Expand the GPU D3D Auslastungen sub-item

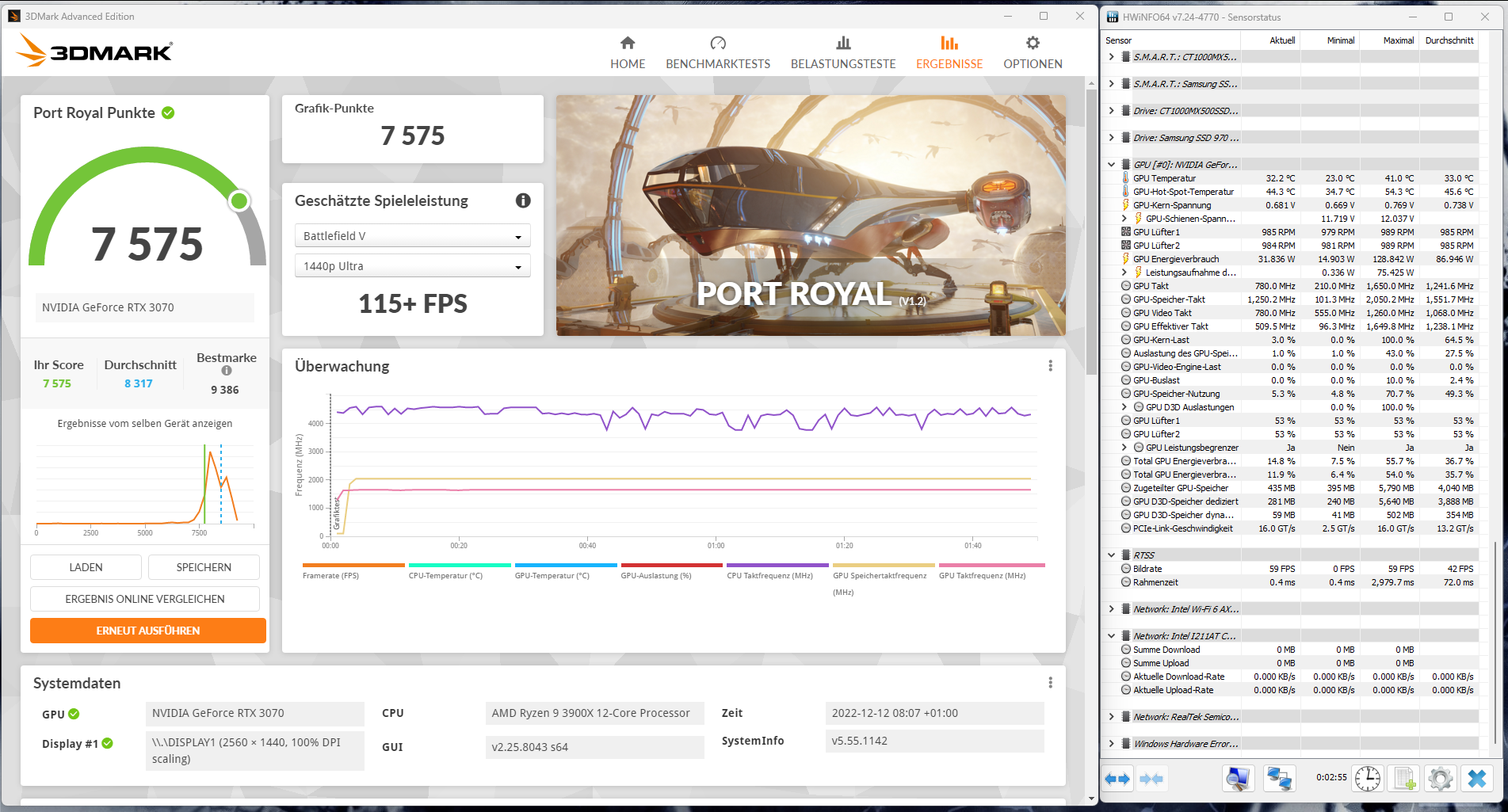tap(1124, 407)
